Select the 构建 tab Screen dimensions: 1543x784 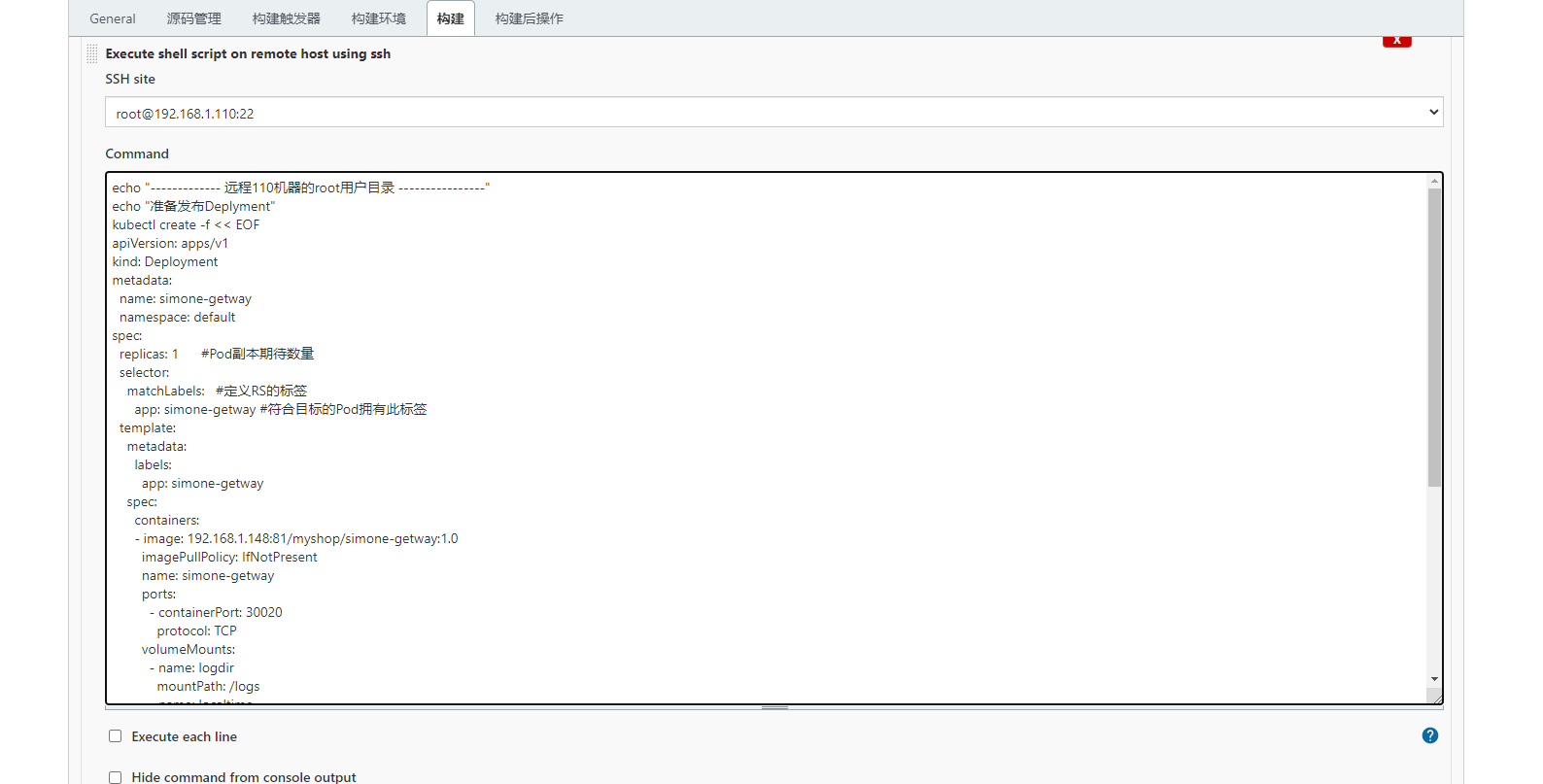pos(451,18)
